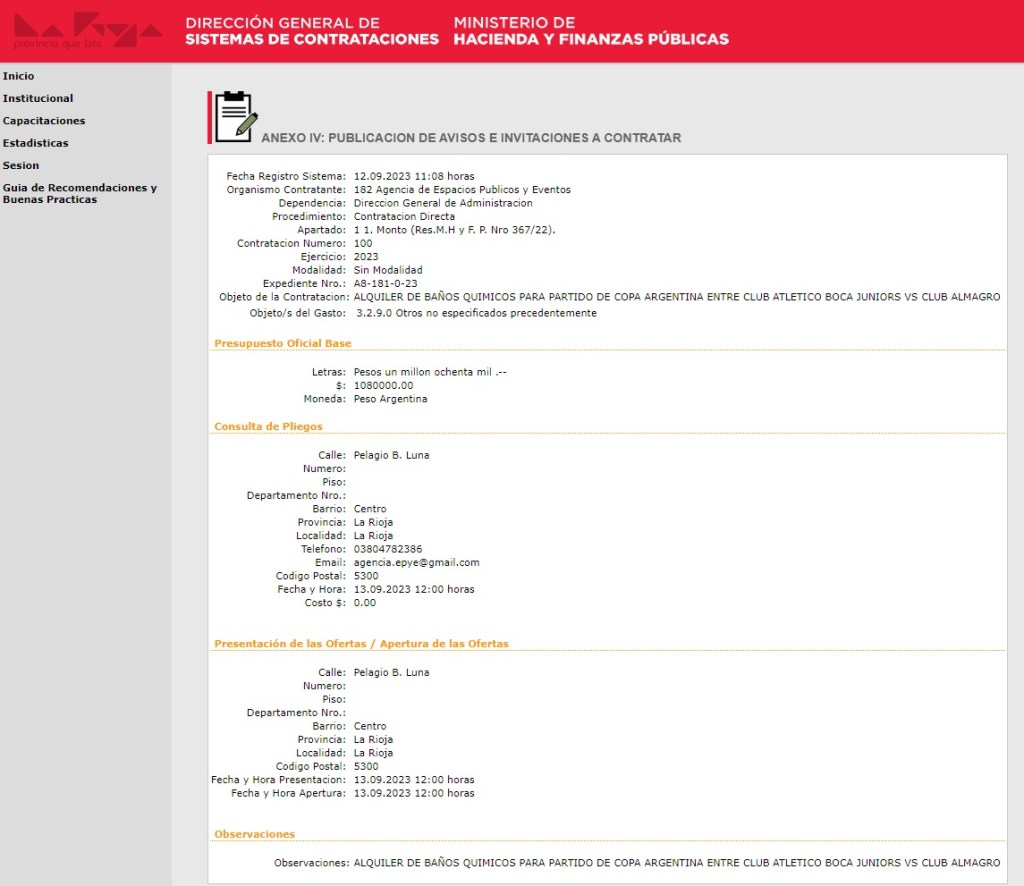Open the Institucional menu item
Image resolution: width=1024 pixels, height=886 pixels.
(38, 98)
